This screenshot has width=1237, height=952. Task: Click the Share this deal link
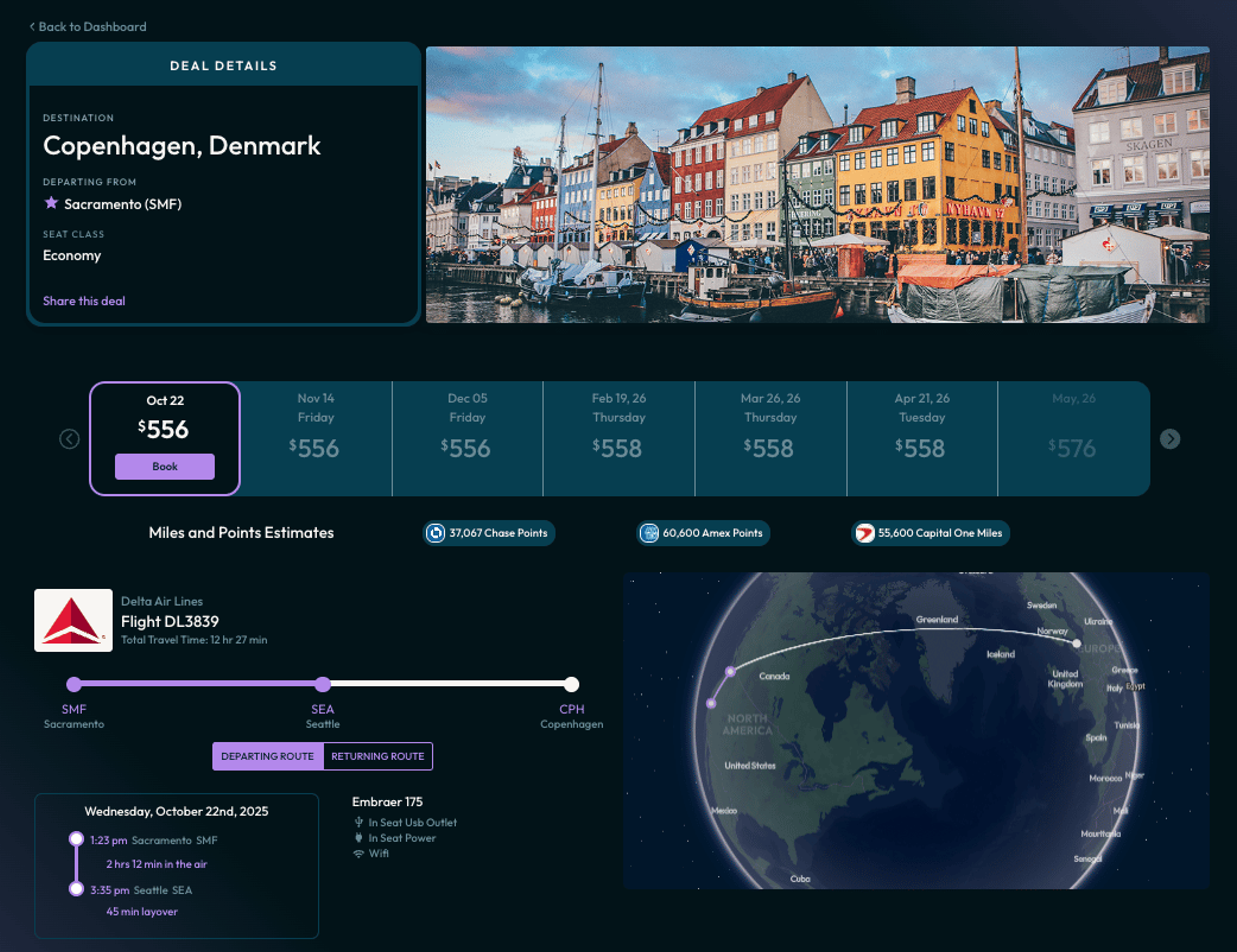[x=84, y=301]
